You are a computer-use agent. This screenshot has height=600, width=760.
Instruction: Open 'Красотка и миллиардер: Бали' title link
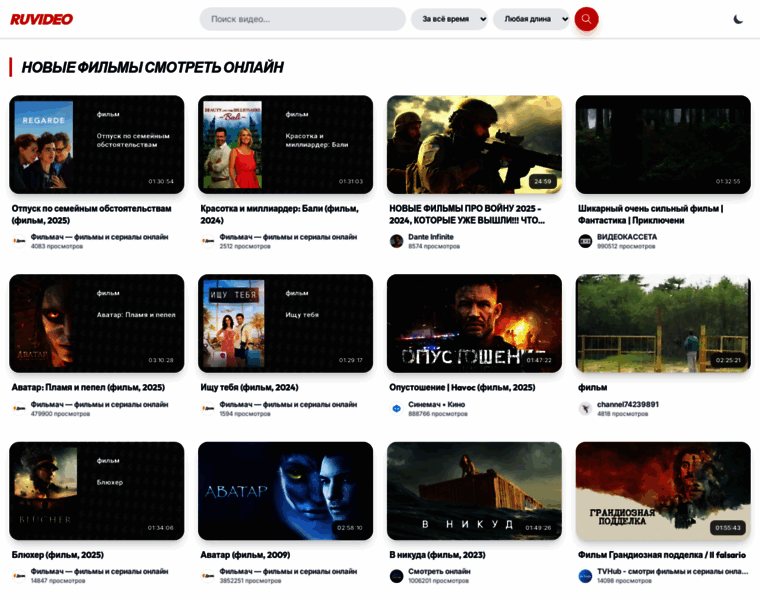[279, 213]
